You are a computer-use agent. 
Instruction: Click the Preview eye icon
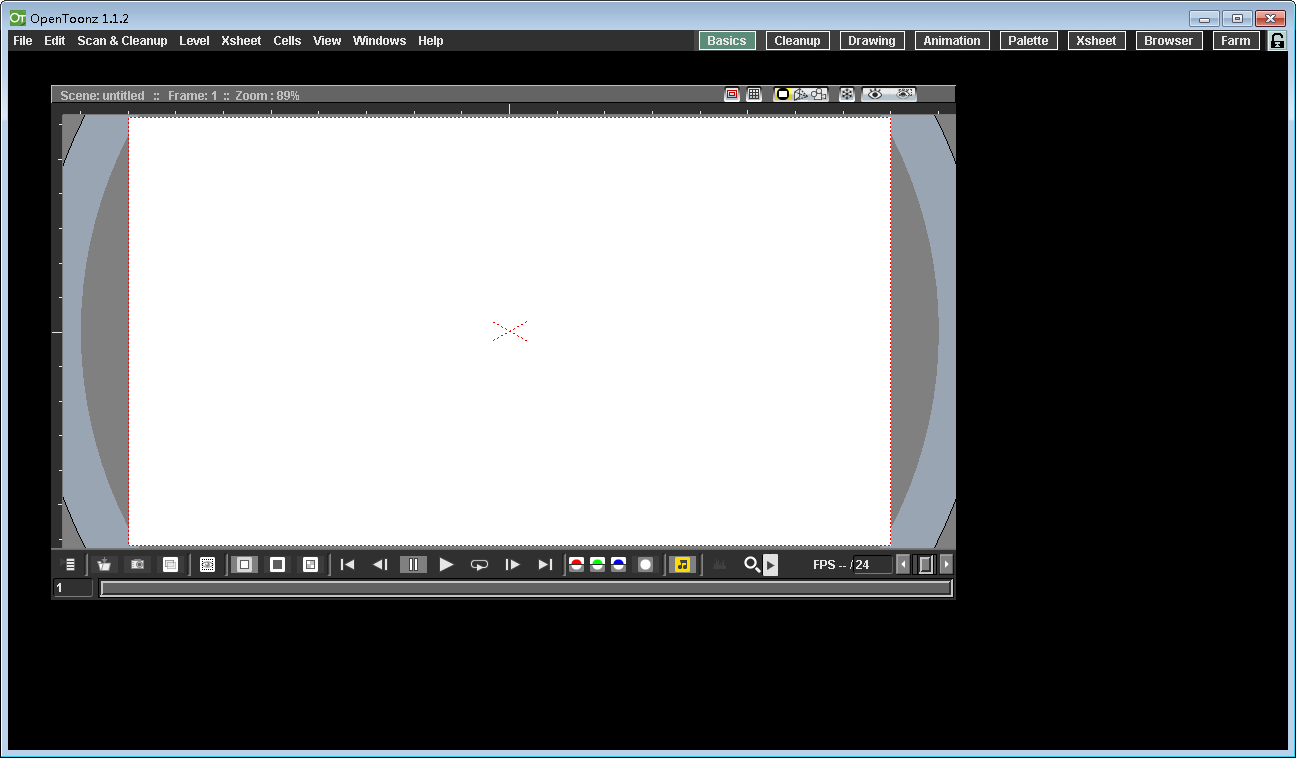click(875, 94)
